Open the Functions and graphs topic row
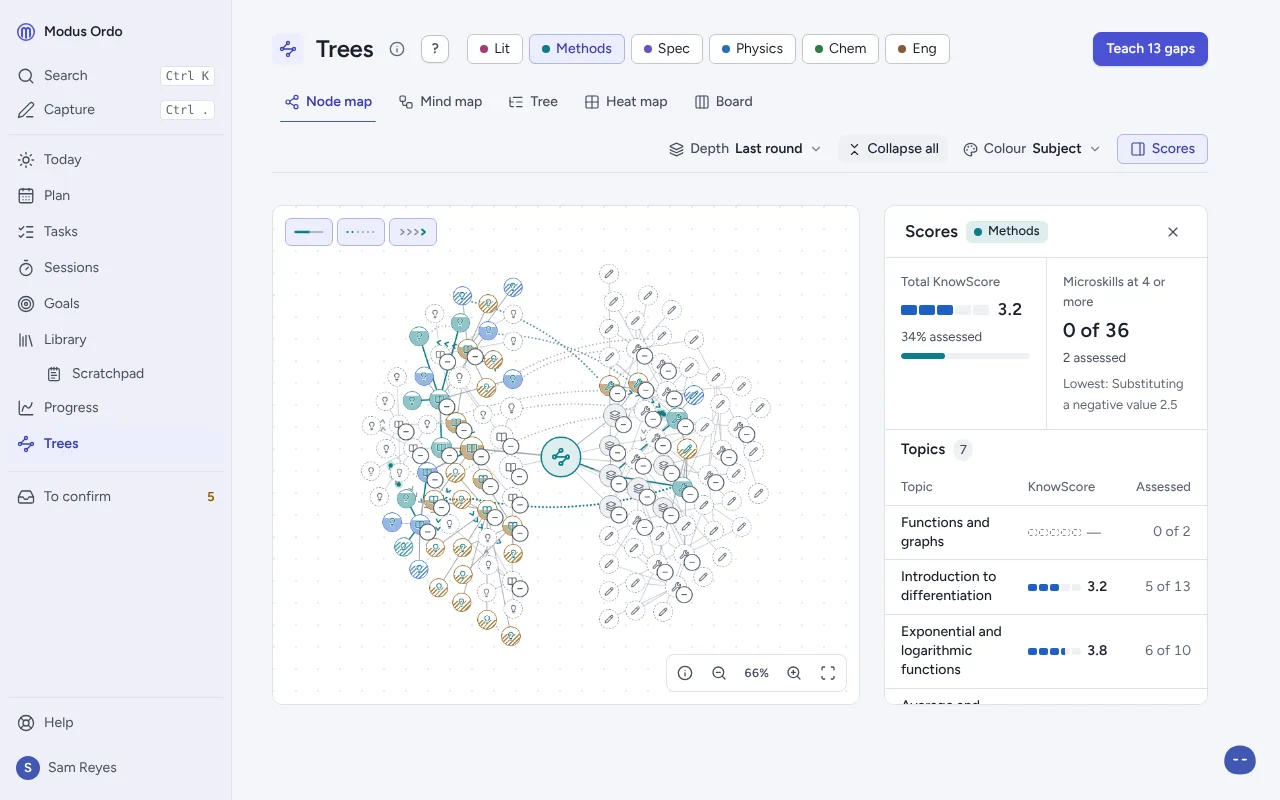Image resolution: width=1280 pixels, height=800 pixels. (x=1046, y=532)
